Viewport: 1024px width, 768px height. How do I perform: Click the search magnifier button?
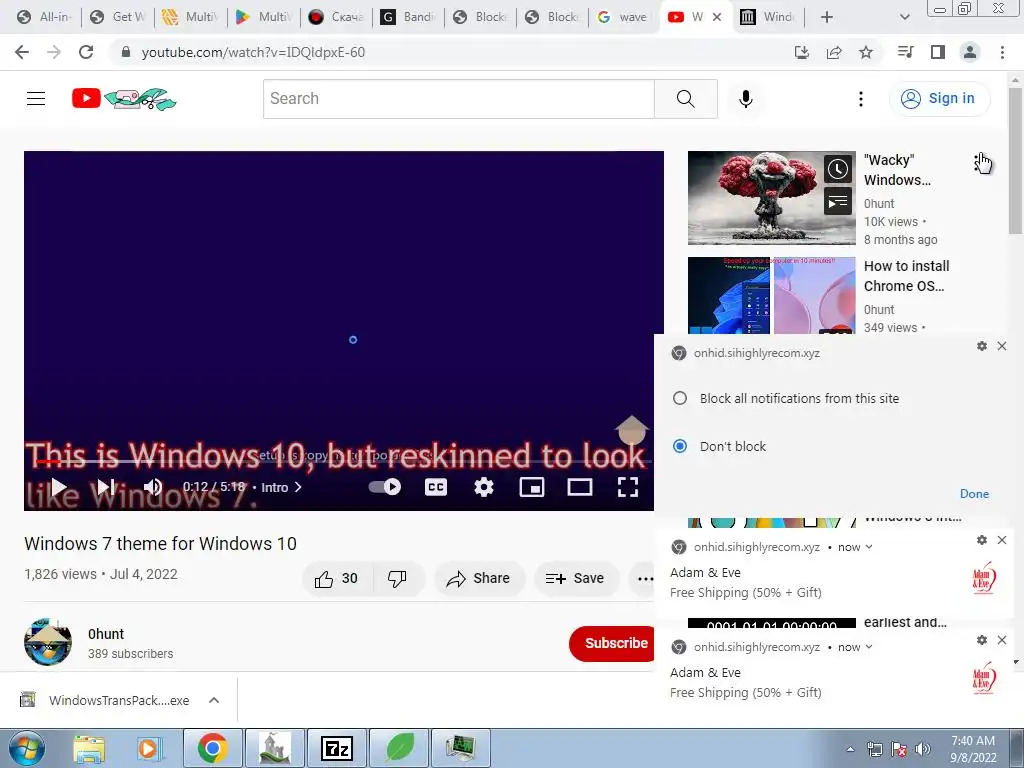click(686, 99)
